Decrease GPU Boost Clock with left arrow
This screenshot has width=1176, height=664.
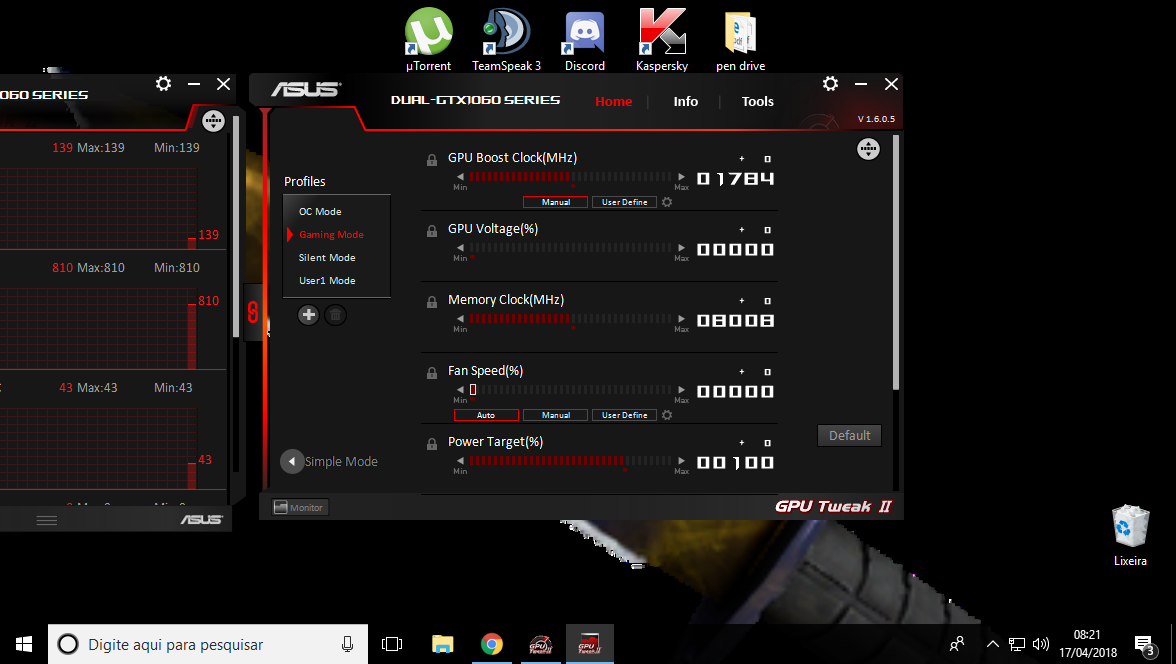tap(460, 177)
